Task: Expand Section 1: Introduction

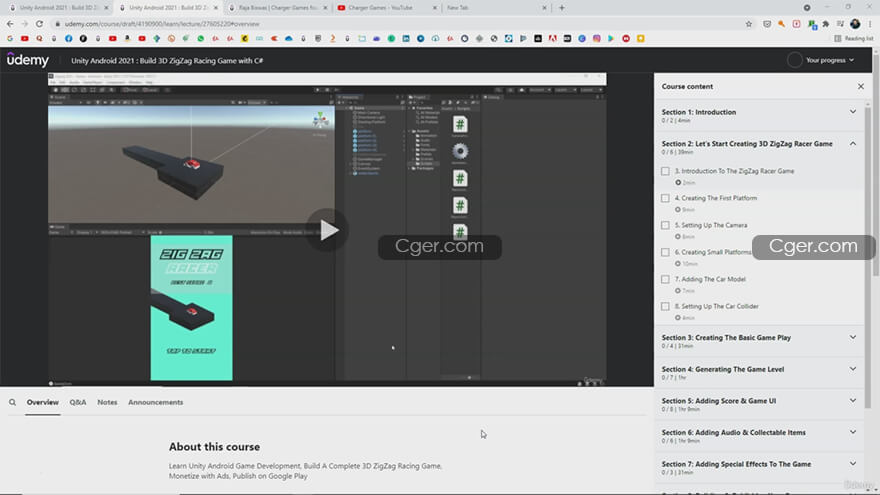Action: pos(759,116)
